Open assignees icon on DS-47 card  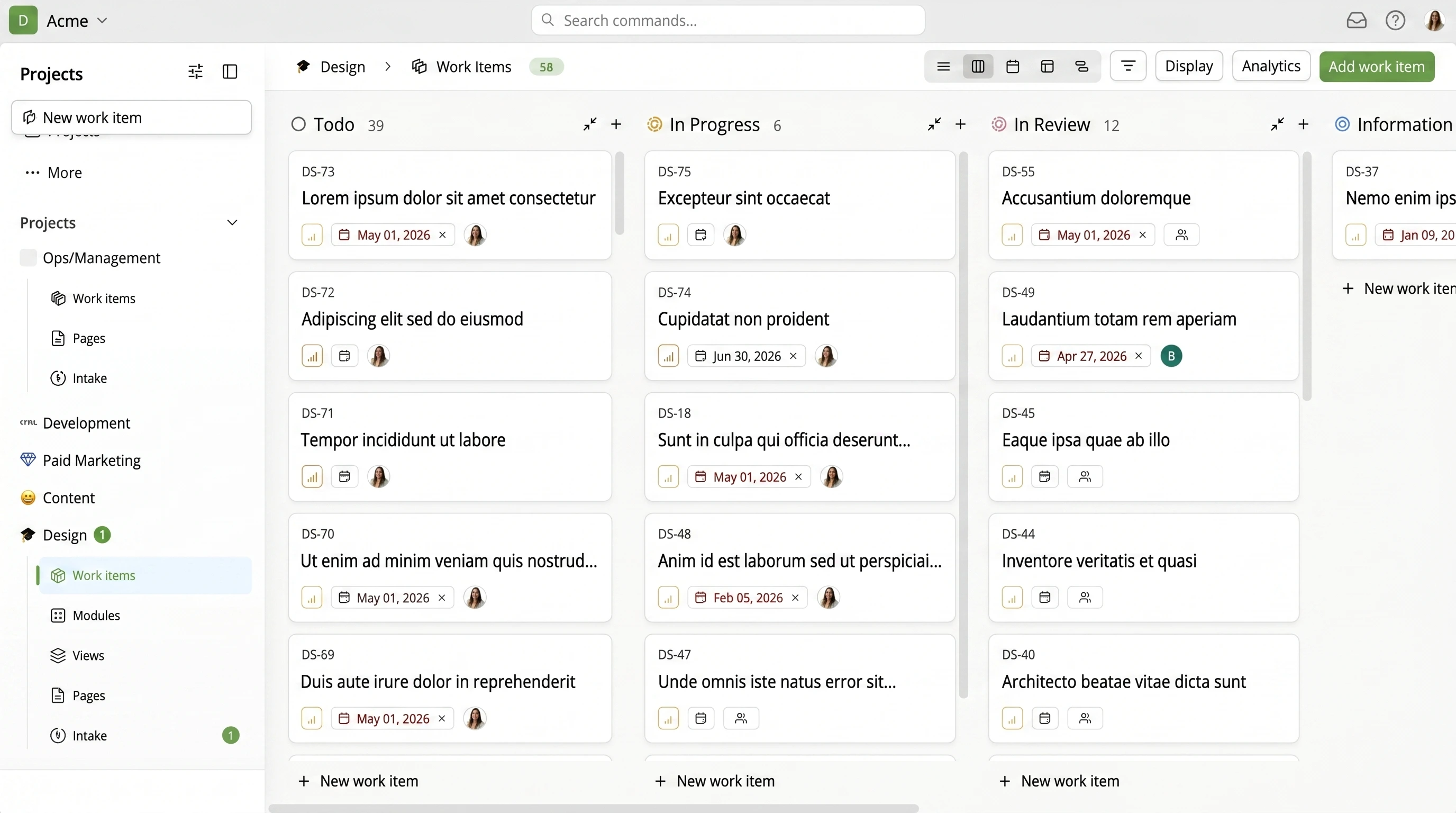pyautogui.click(x=741, y=719)
